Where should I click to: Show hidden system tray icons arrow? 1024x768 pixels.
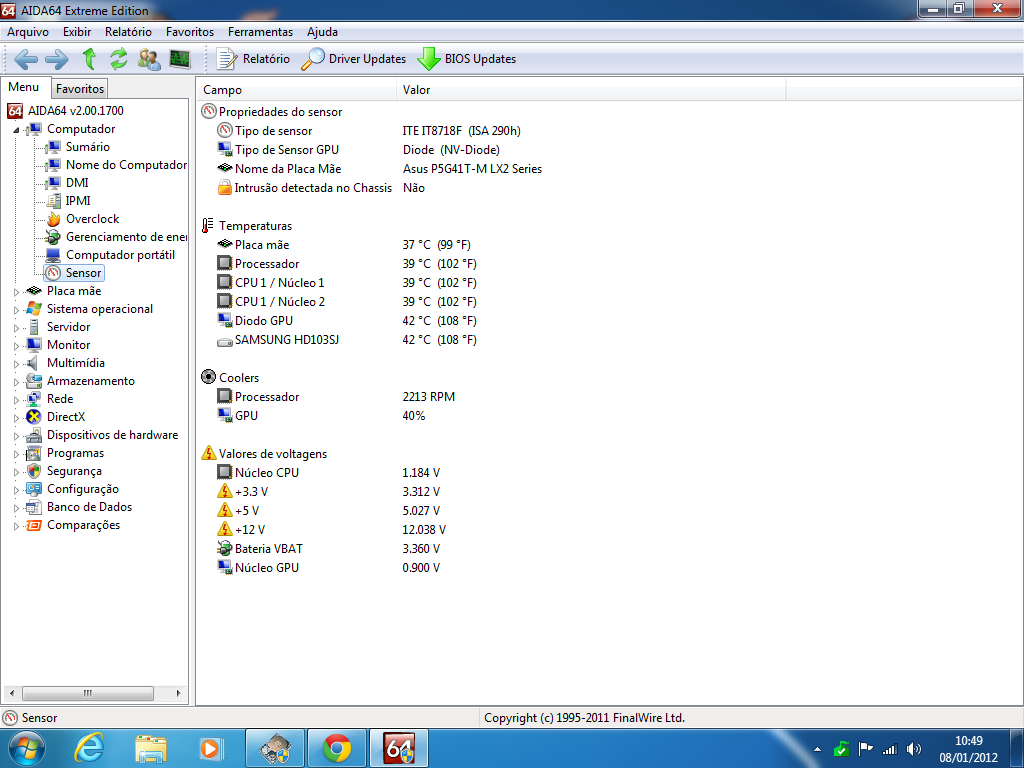817,749
